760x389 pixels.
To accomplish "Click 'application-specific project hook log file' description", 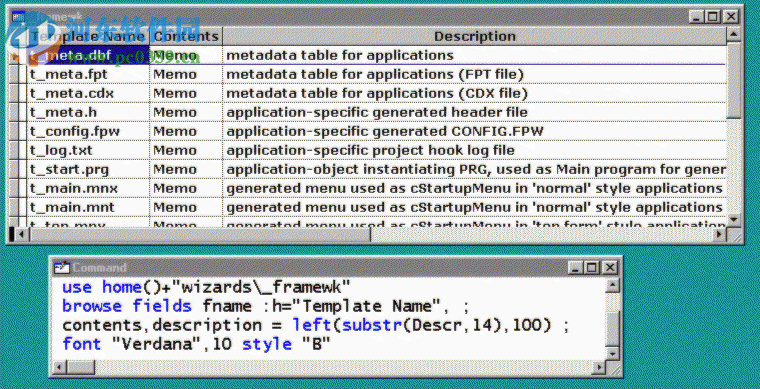I will point(370,150).
